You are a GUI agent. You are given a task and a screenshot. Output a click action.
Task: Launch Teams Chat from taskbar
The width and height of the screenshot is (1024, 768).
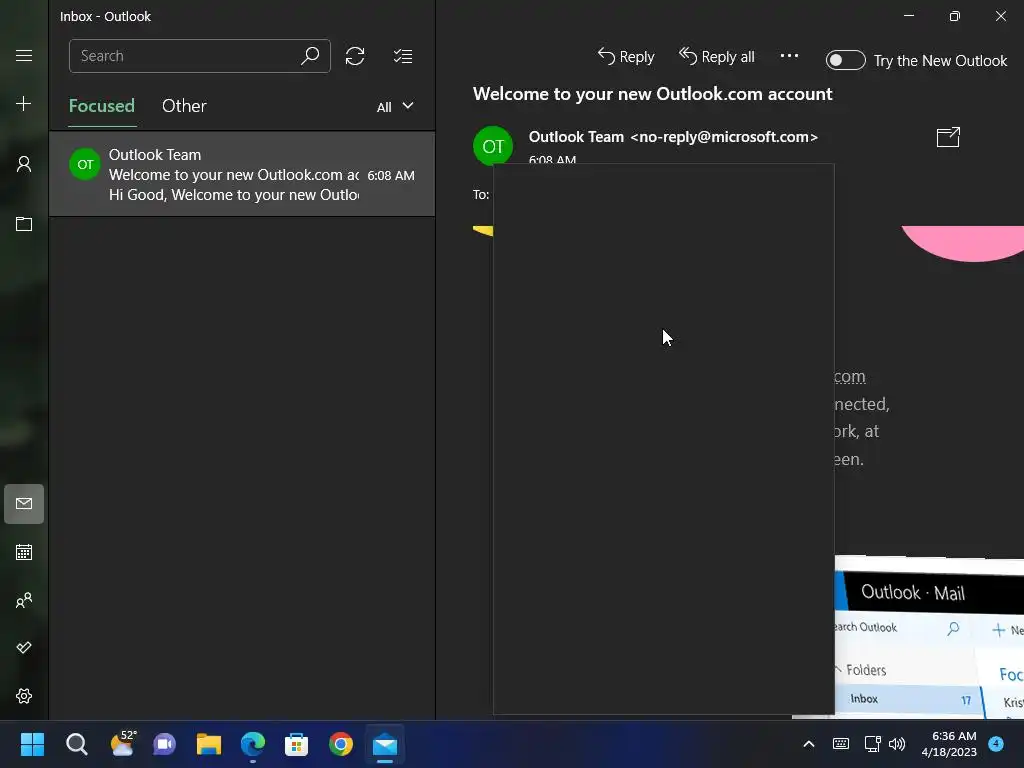(165, 744)
